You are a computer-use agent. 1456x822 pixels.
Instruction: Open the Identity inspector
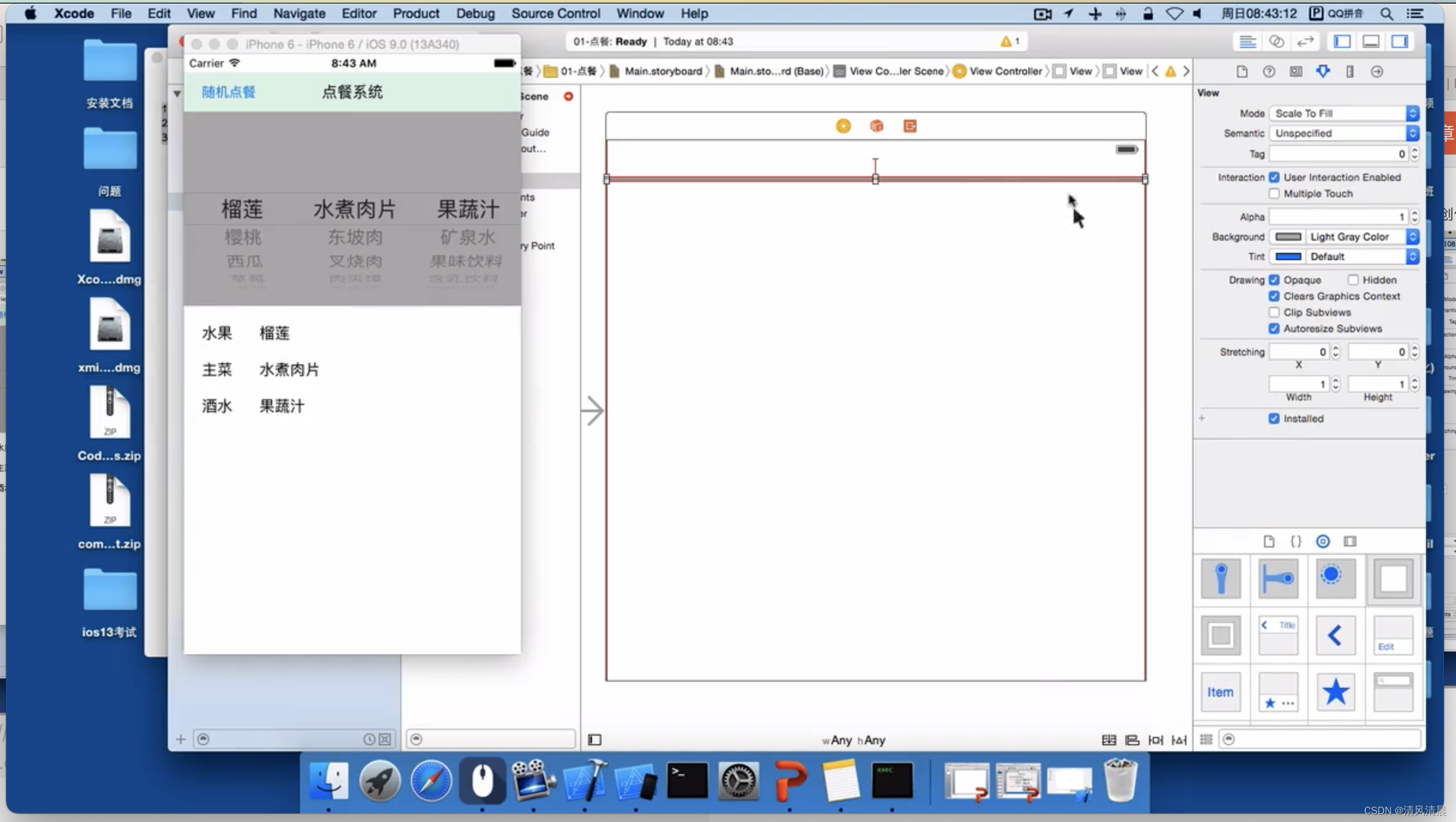coord(1295,71)
